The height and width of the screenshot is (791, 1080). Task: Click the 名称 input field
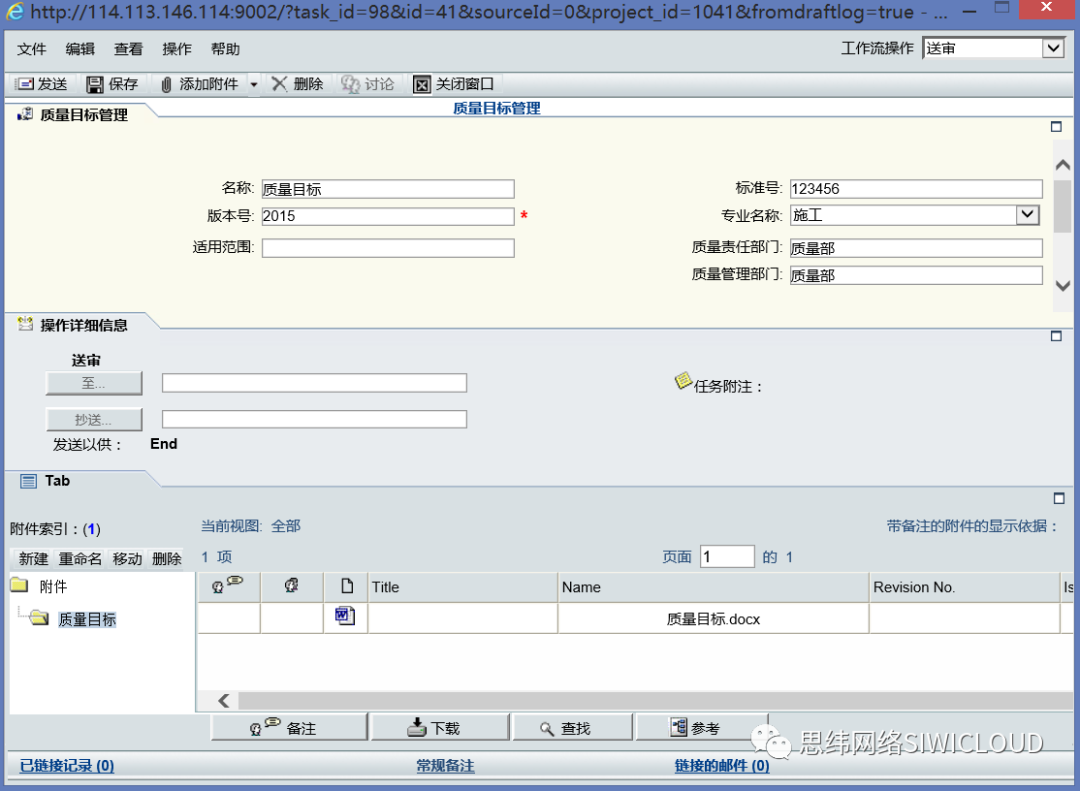click(x=388, y=189)
